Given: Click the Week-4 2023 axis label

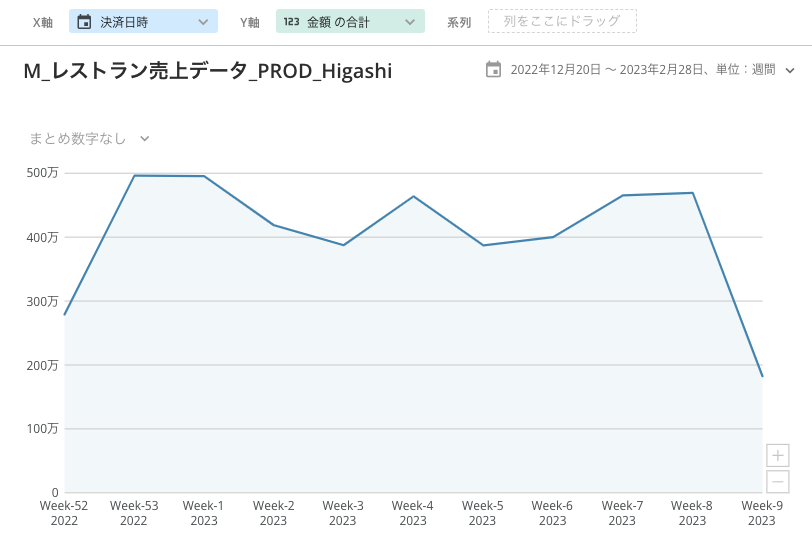Looking at the screenshot, I should 413,513.
